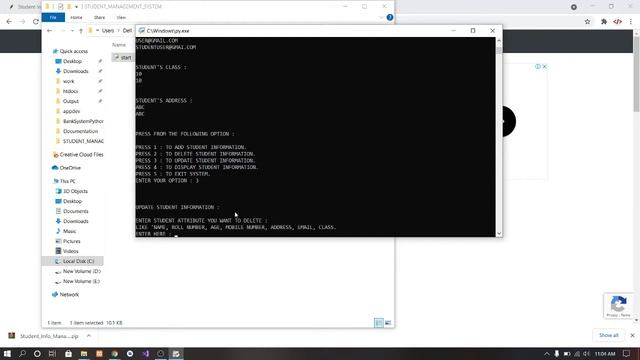
Task: Open Desktop under This PC
Action: click(x=72, y=201)
